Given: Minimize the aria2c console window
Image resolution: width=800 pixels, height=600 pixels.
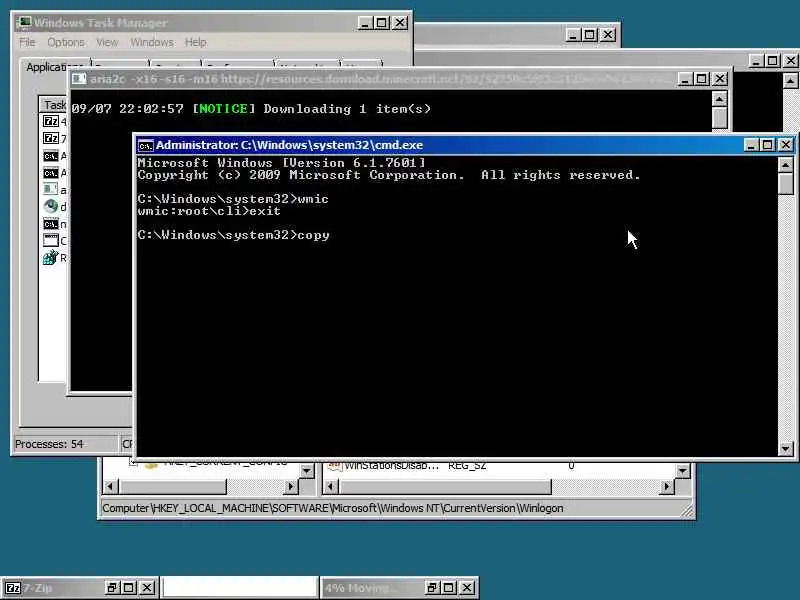Looking at the screenshot, I should pyautogui.click(x=685, y=79).
